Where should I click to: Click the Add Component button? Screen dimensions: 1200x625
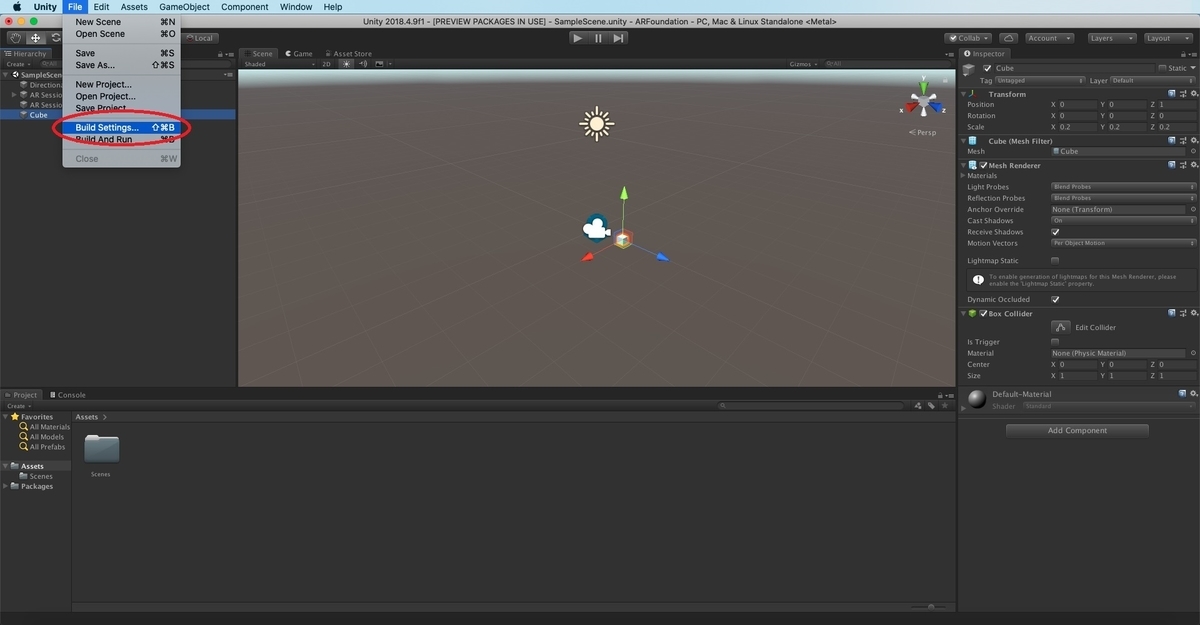point(1077,430)
